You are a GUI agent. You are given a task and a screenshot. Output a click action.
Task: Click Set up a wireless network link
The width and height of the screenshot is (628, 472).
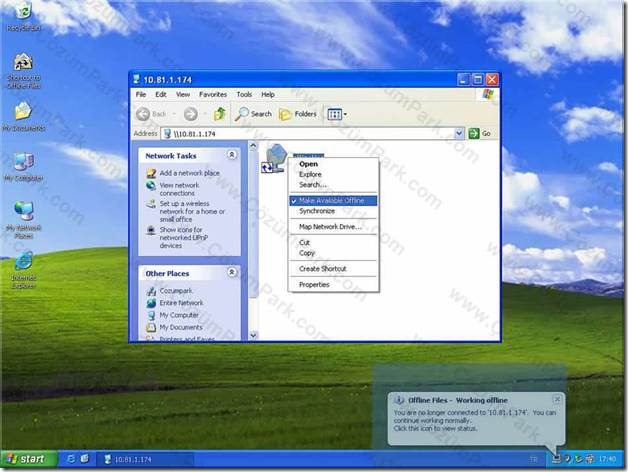click(x=192, y=211)
